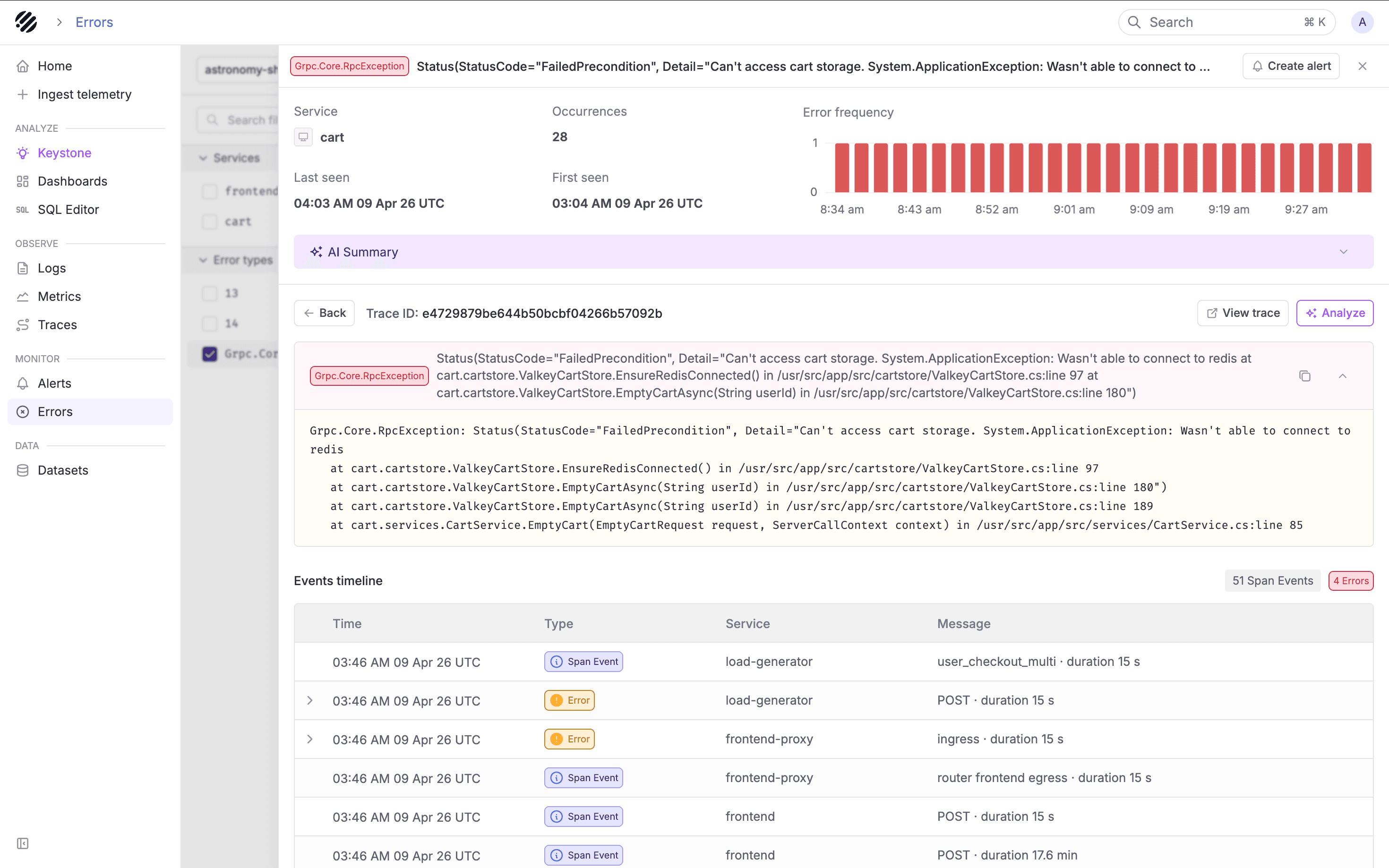The width and height of the screenshot is (1389, 868).
Task: Collapse sidebar using the bottom panel icon
Action: 22,843
